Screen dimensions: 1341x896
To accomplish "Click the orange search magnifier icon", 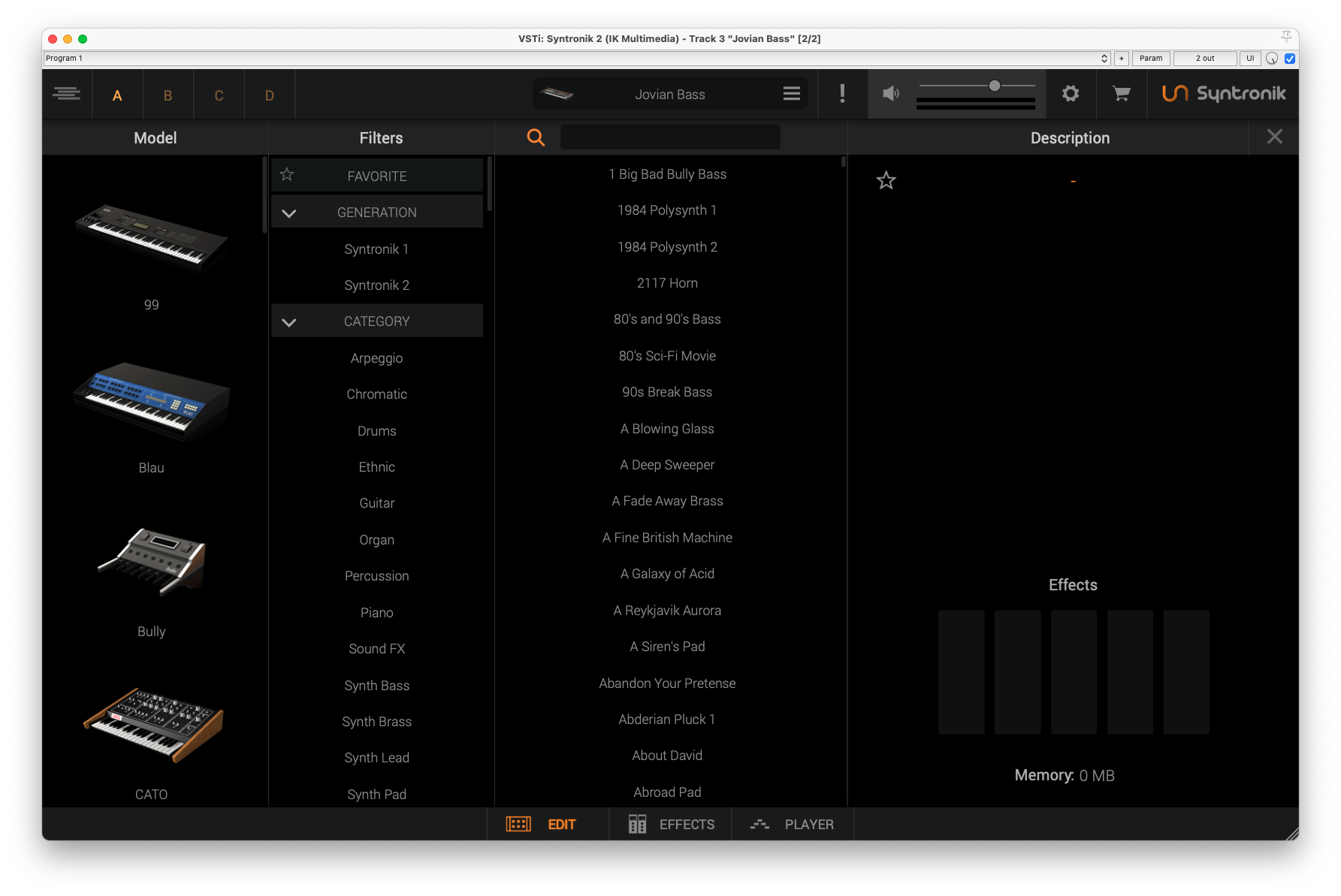I will click(x=536, y=137).
